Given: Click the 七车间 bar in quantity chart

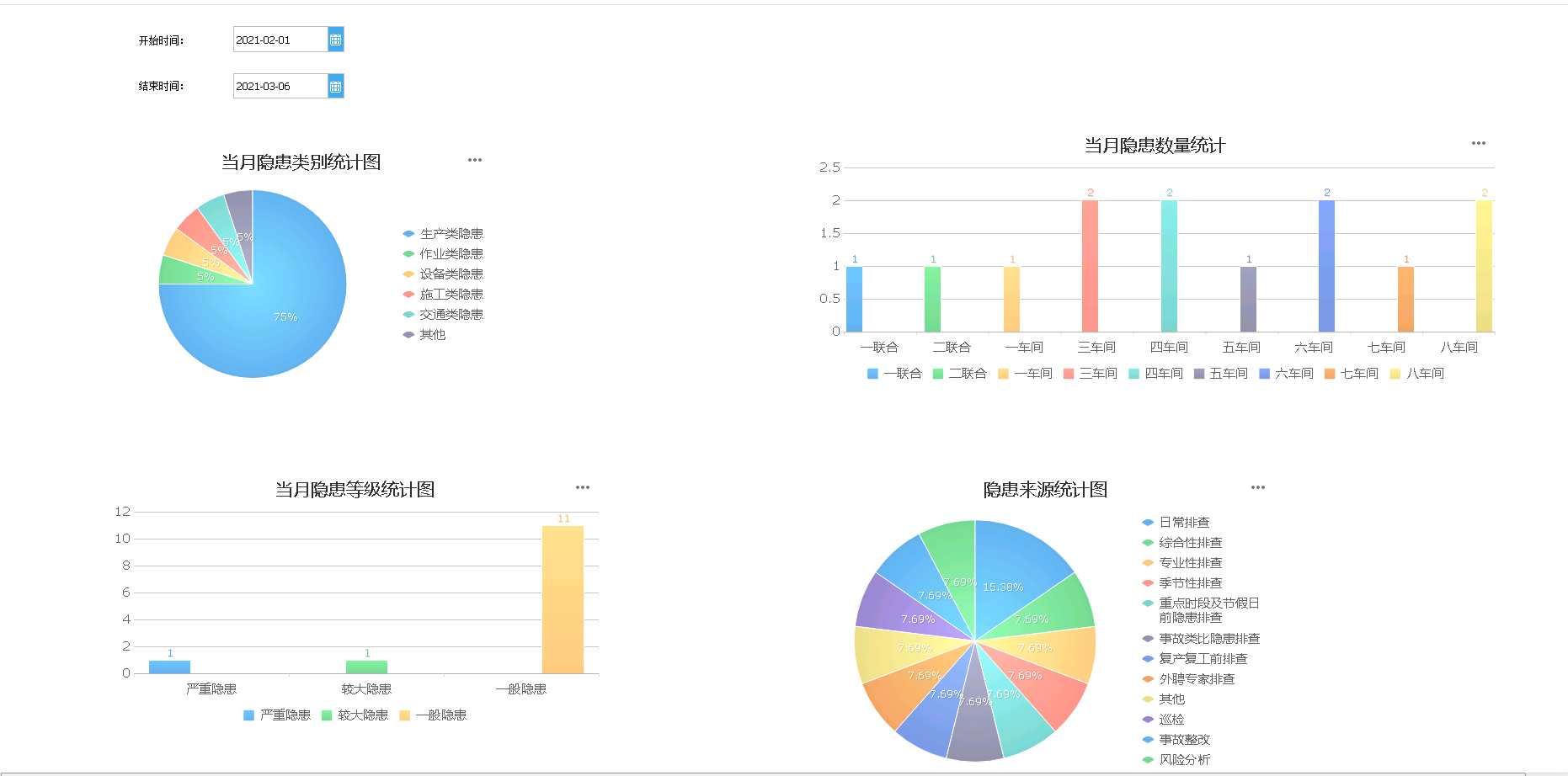Looking at the screenshot, I should pos(1405,299).
